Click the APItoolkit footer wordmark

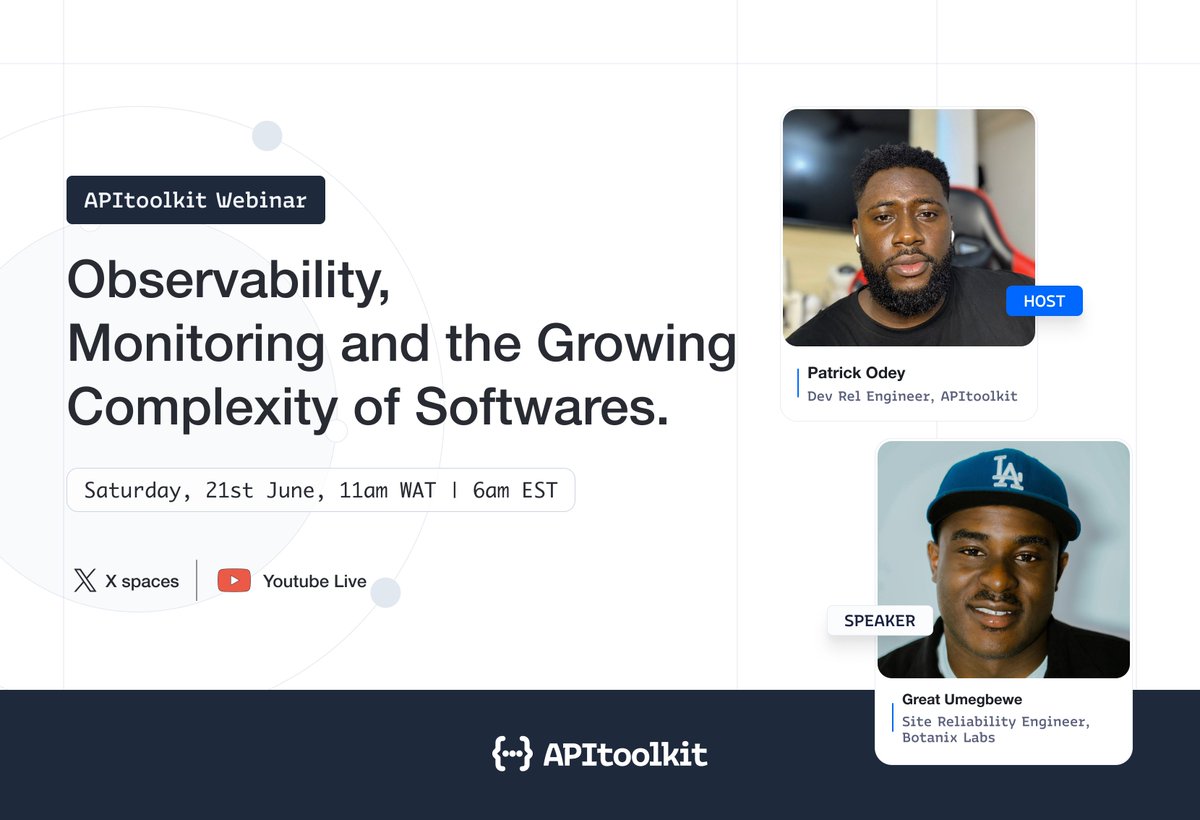coord(625,754)
